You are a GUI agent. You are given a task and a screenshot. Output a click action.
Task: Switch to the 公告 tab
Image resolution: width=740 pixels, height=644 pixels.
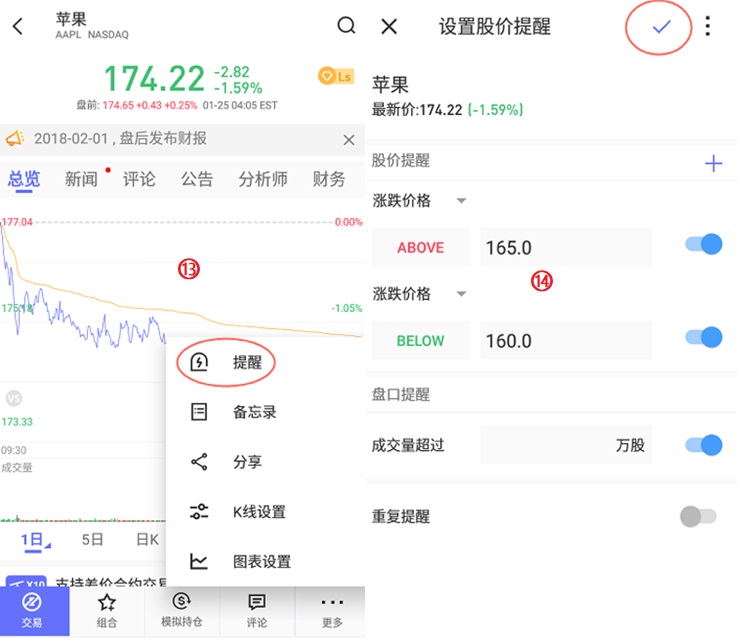[x=197, y=179]
